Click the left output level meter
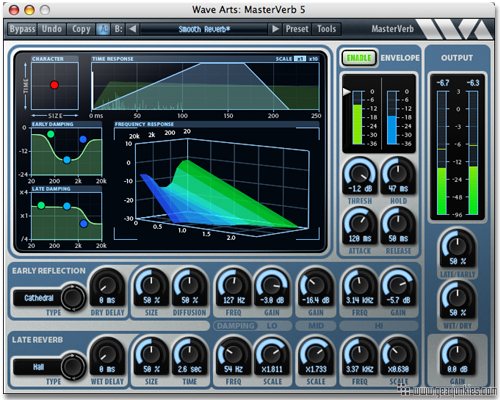500x400 pixels. tap(442, 153)
